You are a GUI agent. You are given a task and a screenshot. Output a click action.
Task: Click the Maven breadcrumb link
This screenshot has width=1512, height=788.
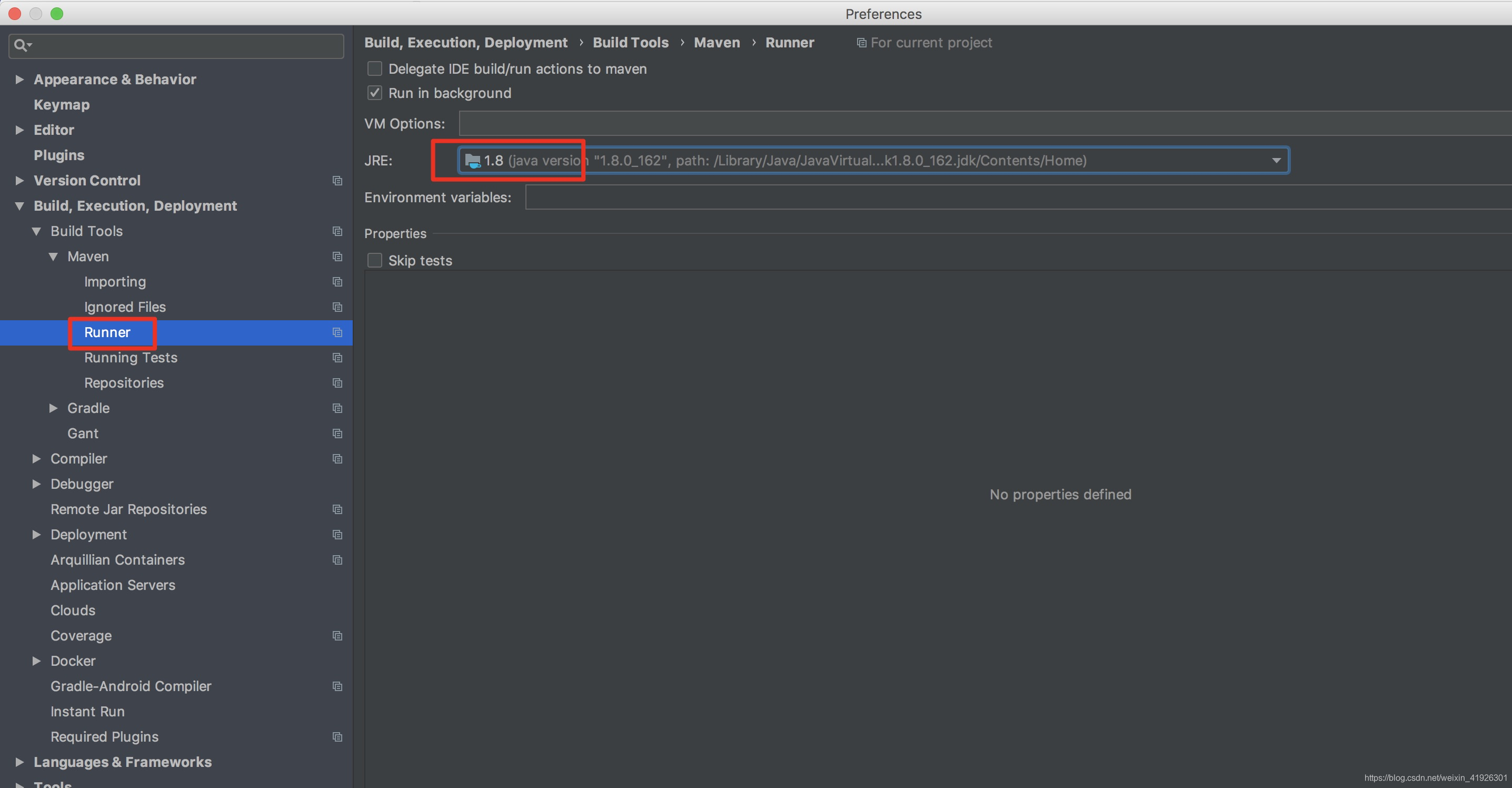(x=717, y=42)
